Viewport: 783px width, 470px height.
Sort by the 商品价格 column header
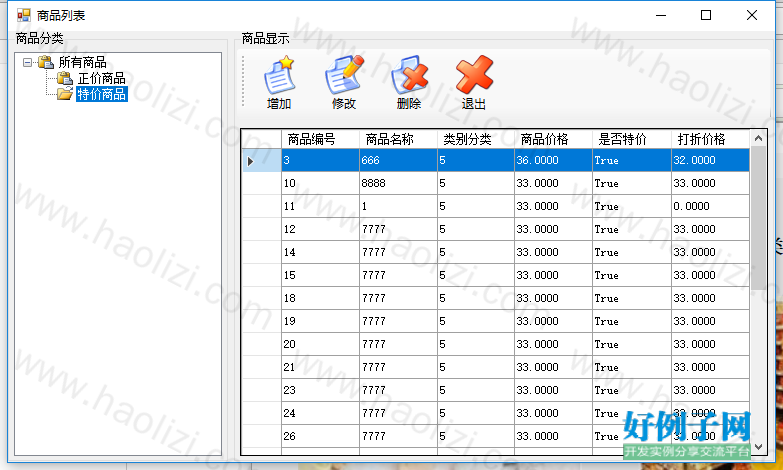click(x=553, y=139)
